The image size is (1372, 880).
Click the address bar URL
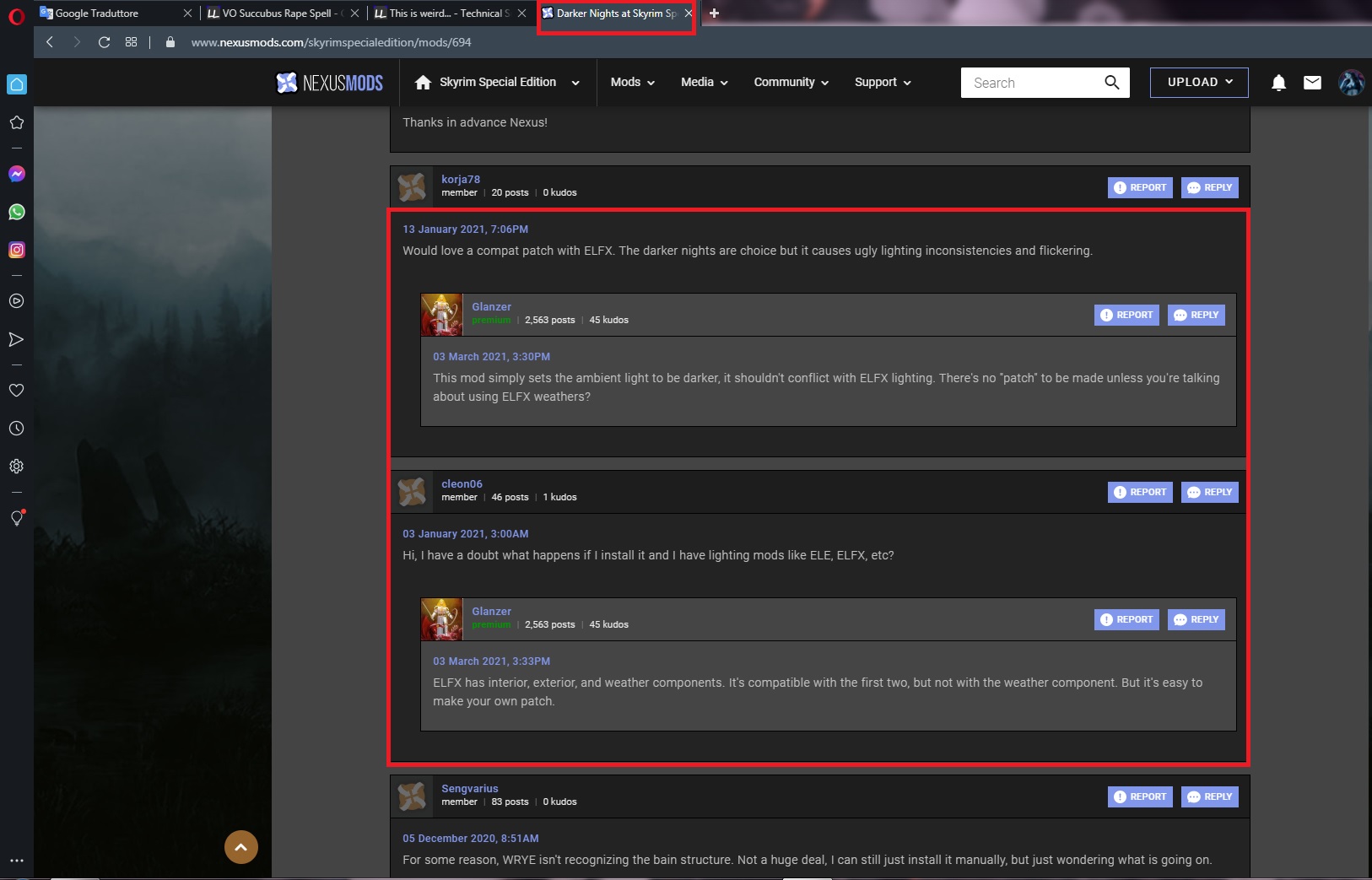click(331, 42)
